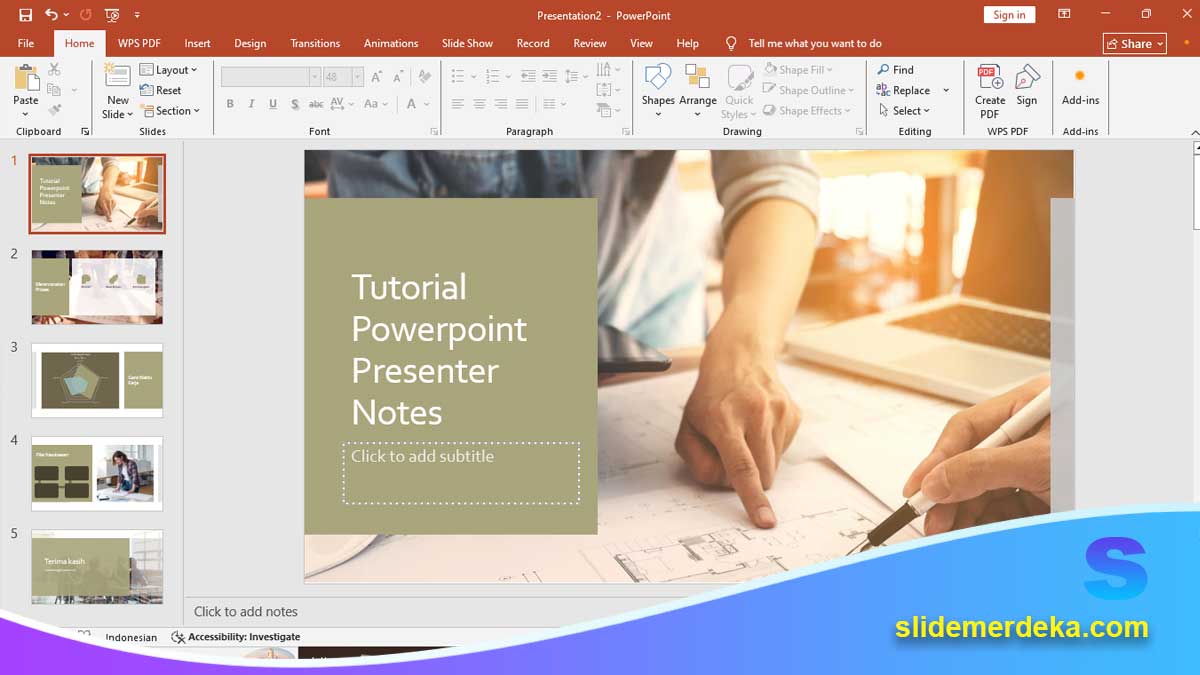Open the Shapes gallery

[658, 91]
